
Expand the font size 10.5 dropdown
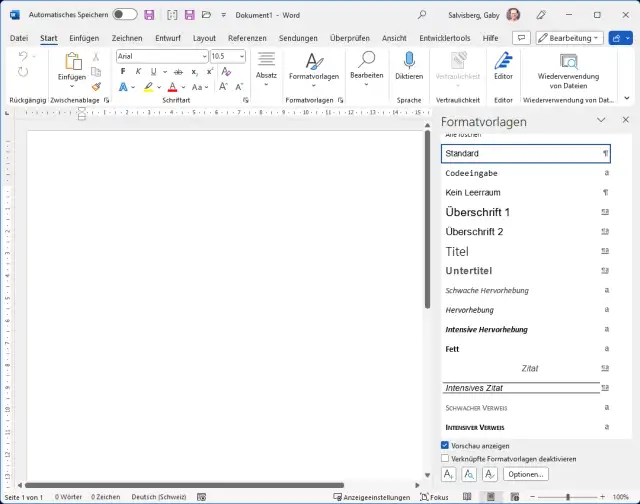[244, 56]
